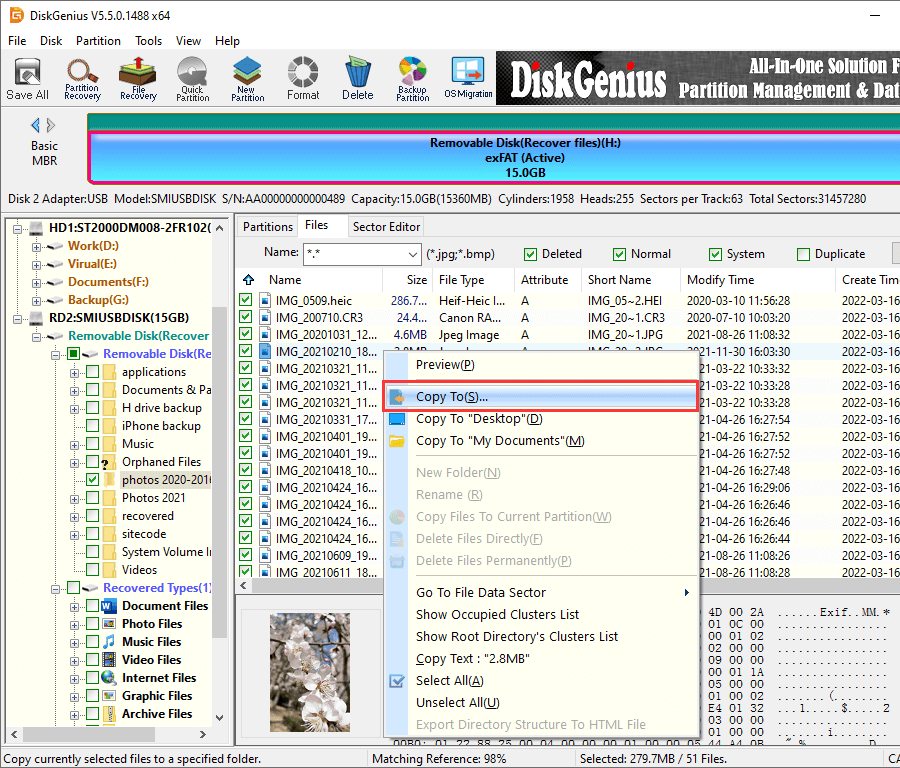Image resolution: width=900 pixels, height=768 pixels.
Task: Click the Save All toolbar icon
Action: click(x=27, y=79)
